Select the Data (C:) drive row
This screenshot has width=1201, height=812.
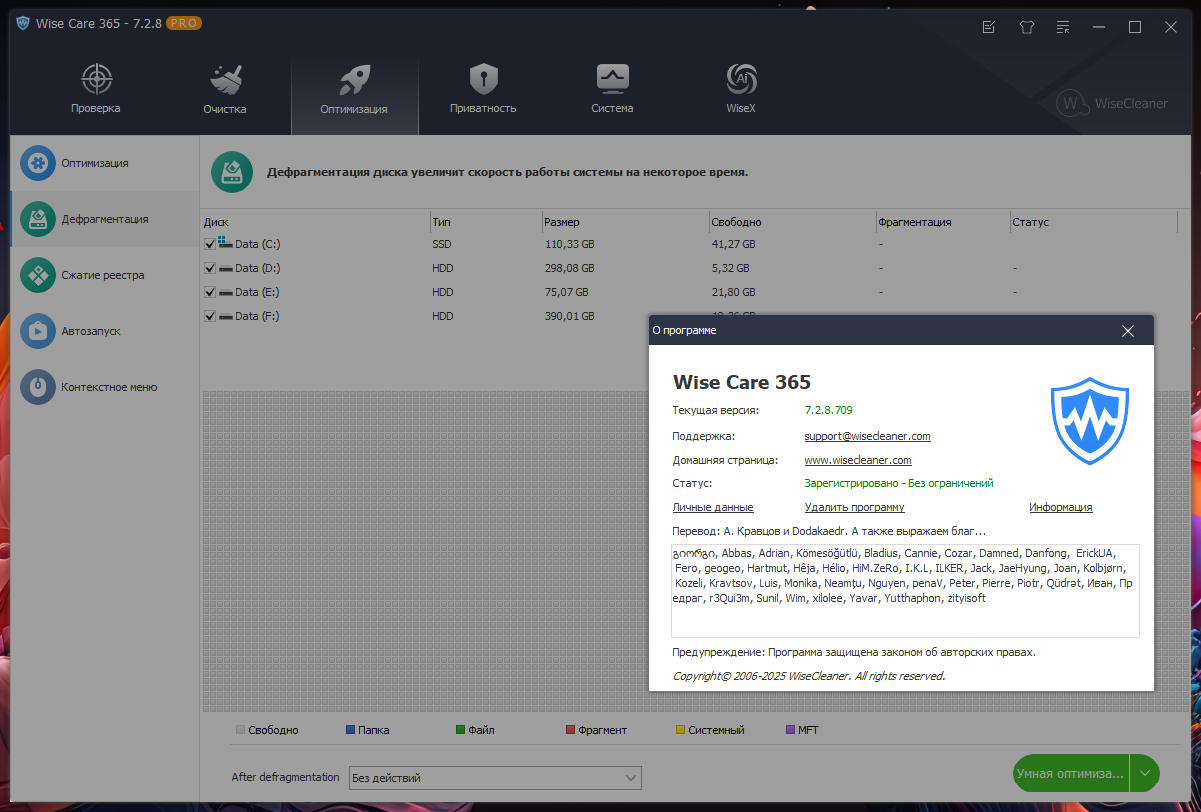tap(689, 244)
